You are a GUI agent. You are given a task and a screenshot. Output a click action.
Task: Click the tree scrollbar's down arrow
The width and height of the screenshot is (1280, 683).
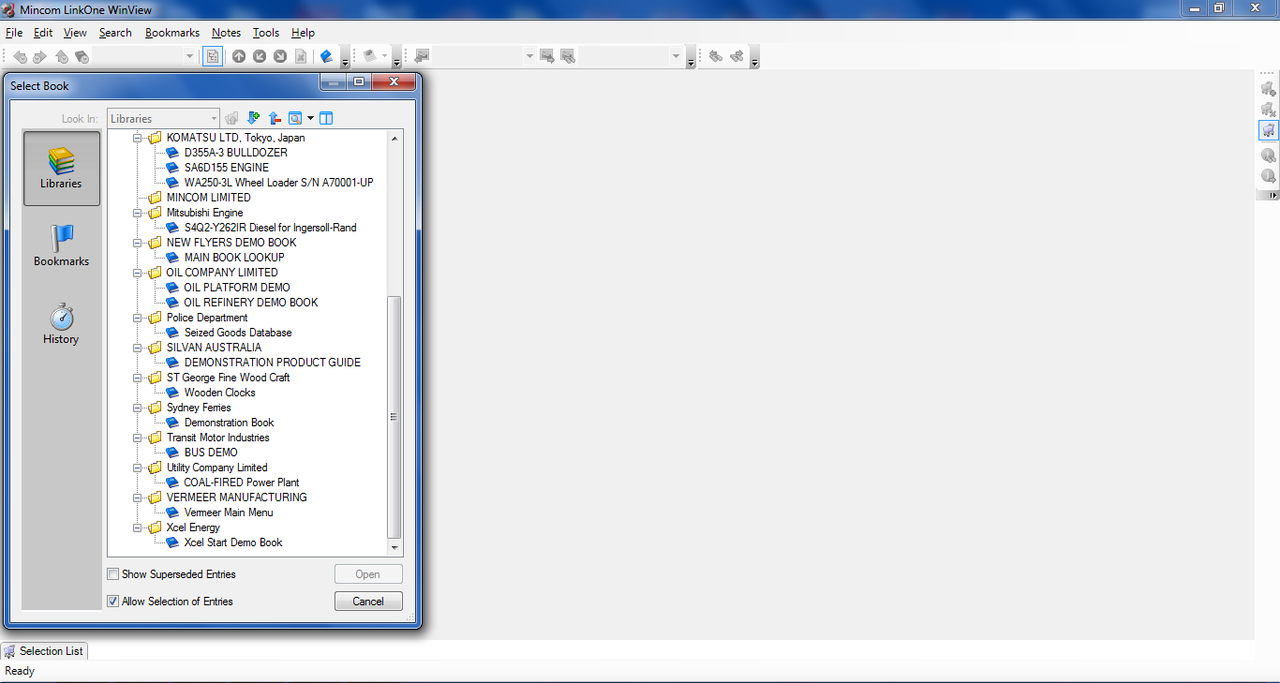[394, 548]
